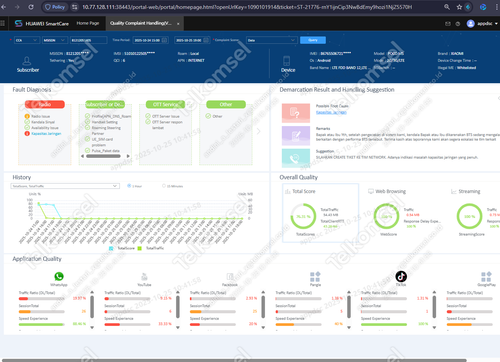Click the clock icon beside the mail icon
The width and height of the screenshot is (500, 362).
pyautogui.click(x=458, y=24)
